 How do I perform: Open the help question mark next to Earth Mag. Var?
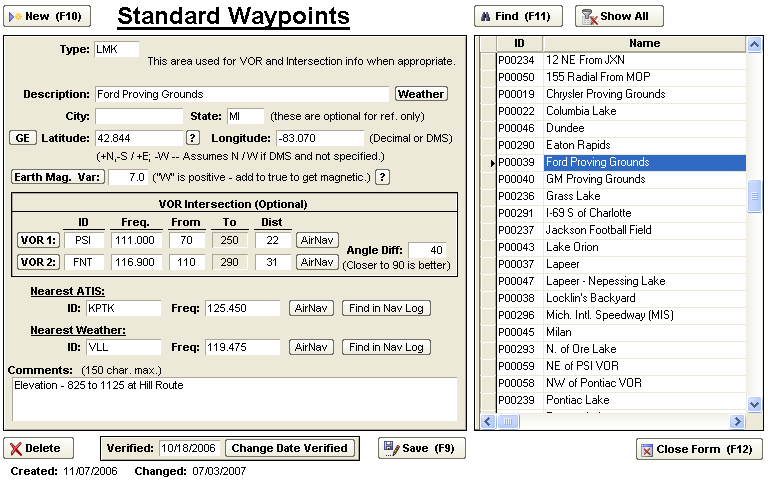click(383, 177)
